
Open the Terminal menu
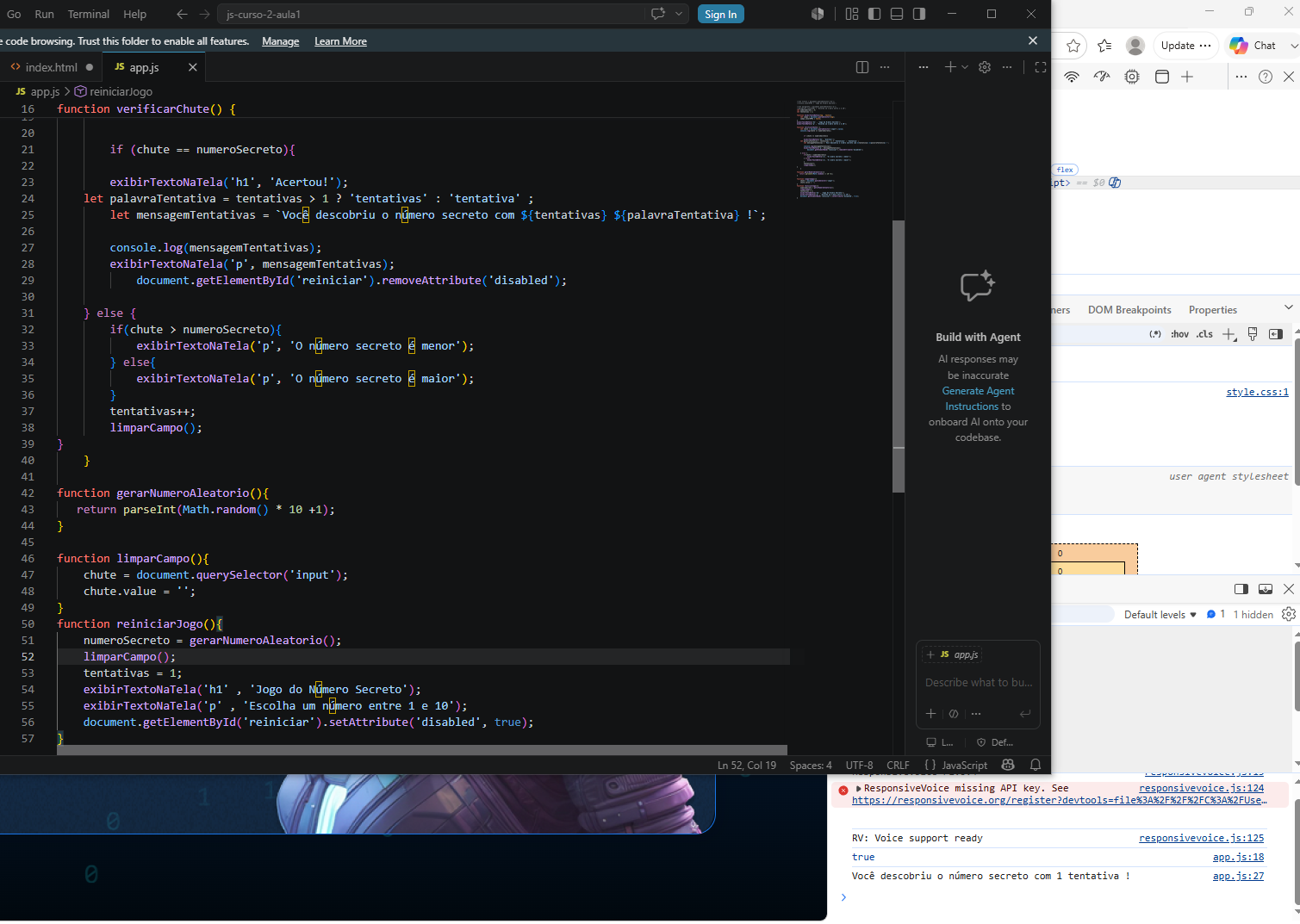(x=88, y=14)
